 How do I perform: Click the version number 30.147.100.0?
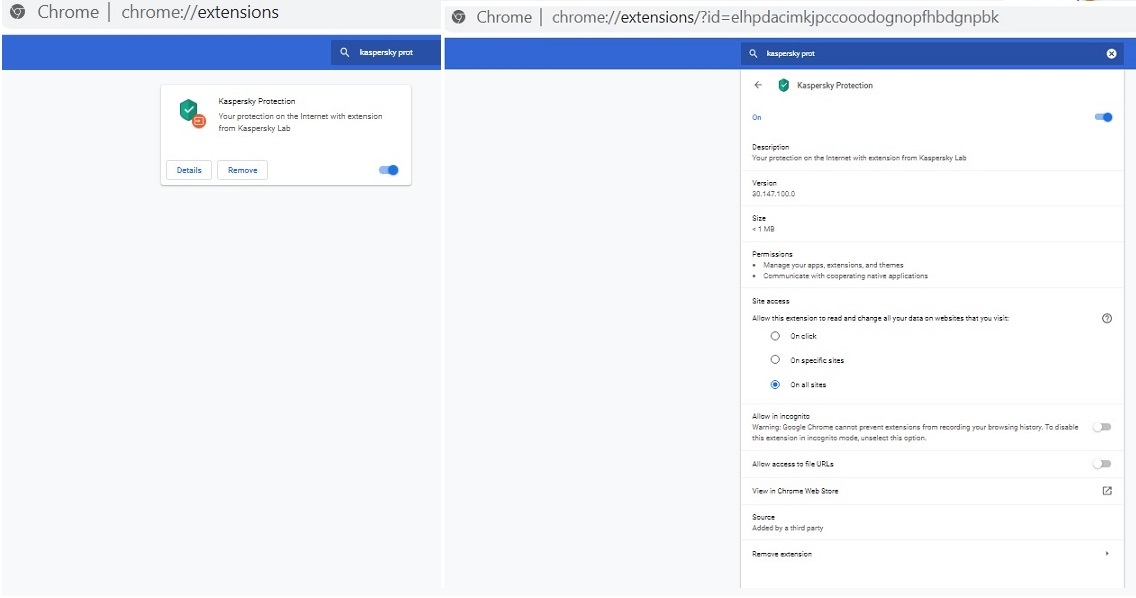click(773, 194)
